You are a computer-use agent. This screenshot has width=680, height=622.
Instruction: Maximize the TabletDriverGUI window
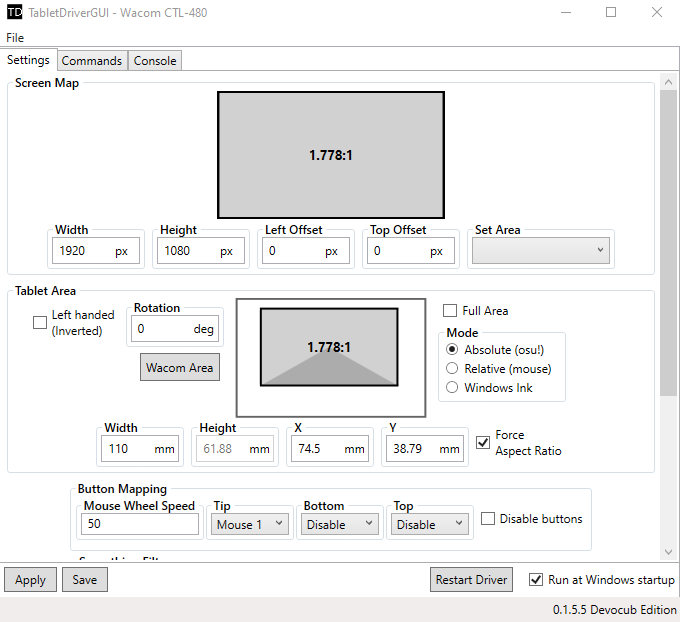pyautogui.click(x=611, y=12)
